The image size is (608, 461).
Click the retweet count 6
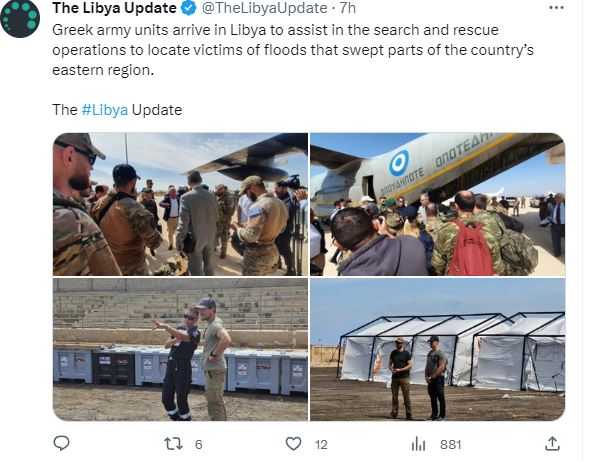(x=199, y=444)
